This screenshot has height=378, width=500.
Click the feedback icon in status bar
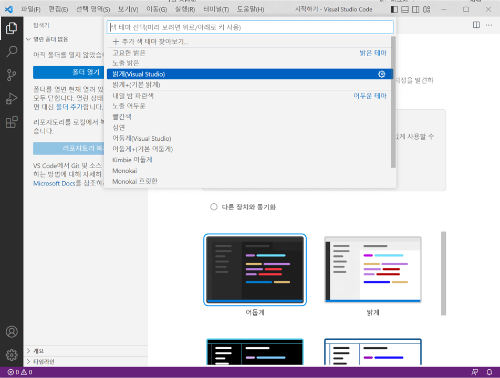[x=475, y=372]
